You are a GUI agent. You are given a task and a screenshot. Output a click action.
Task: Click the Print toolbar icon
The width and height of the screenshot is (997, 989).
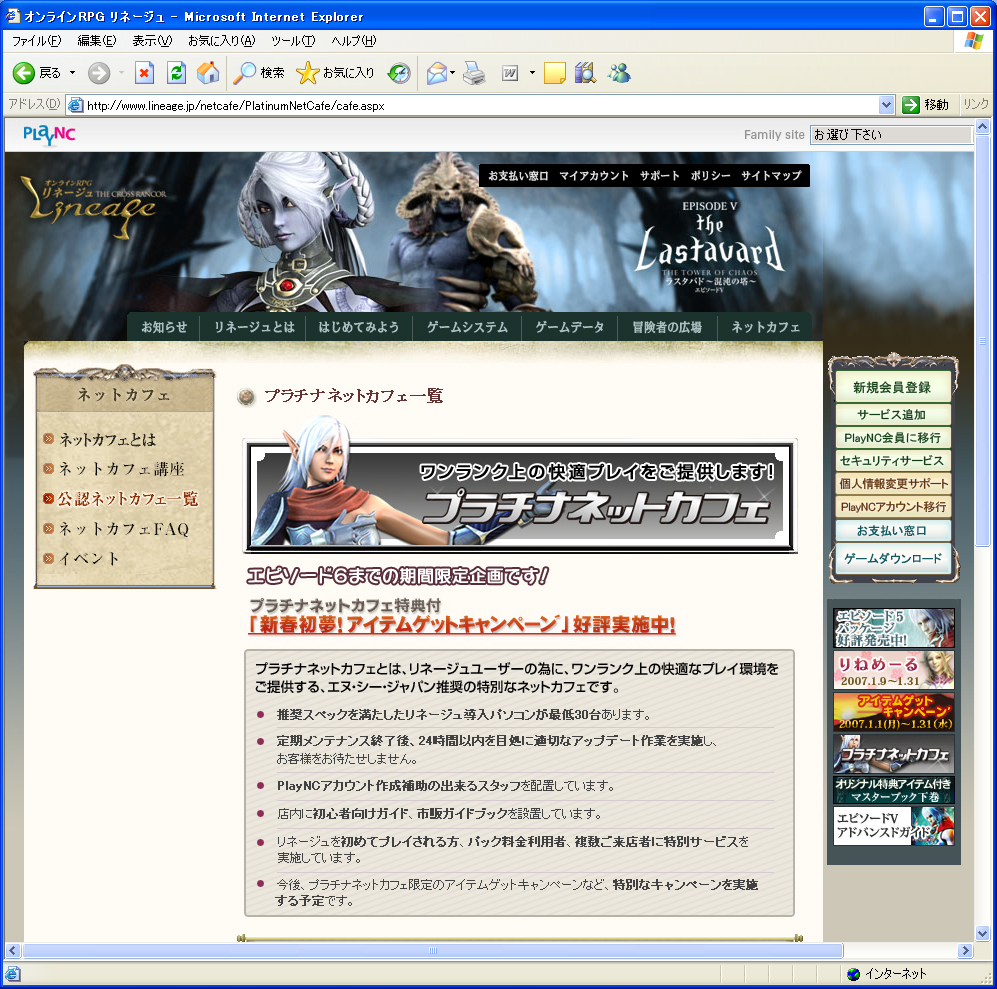pyautogui.click(x=474, y=73)
